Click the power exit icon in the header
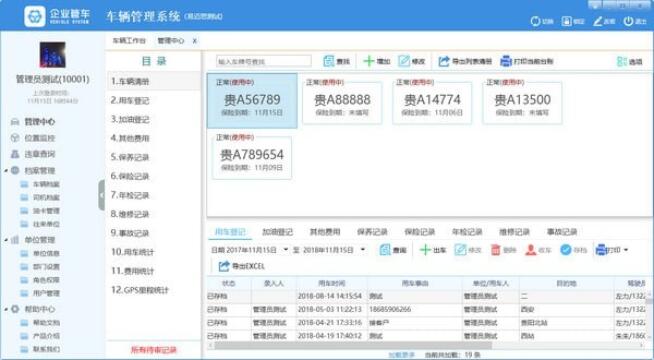 [x=629, y=21]
